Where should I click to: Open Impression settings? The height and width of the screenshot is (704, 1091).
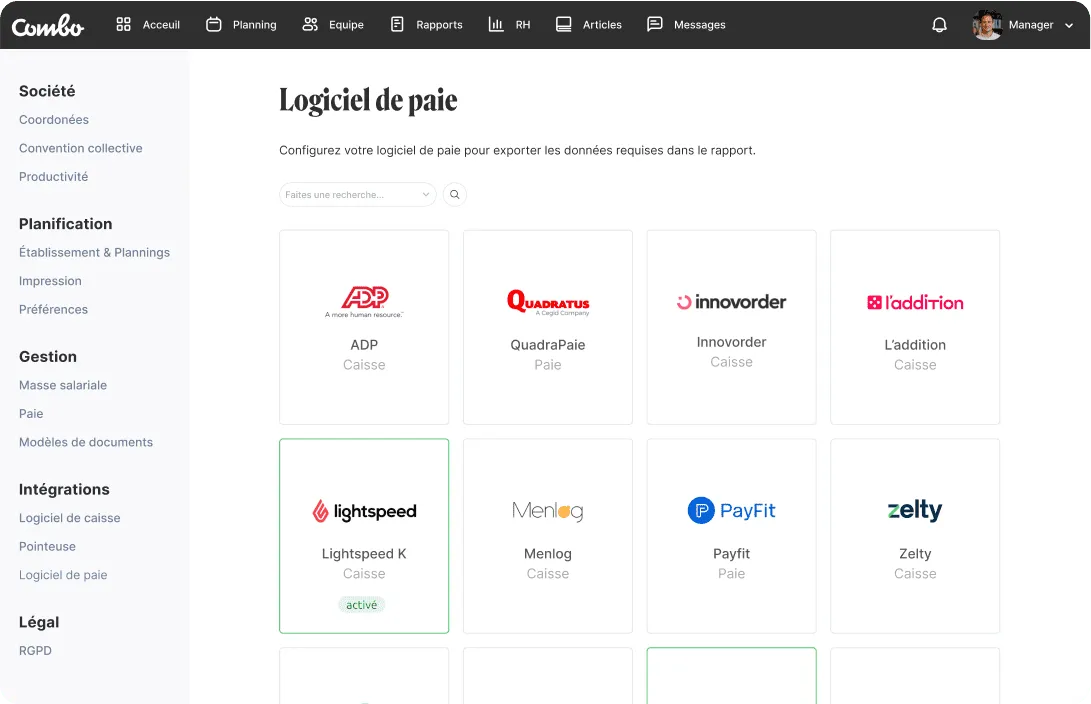click(x=50, y=281)
